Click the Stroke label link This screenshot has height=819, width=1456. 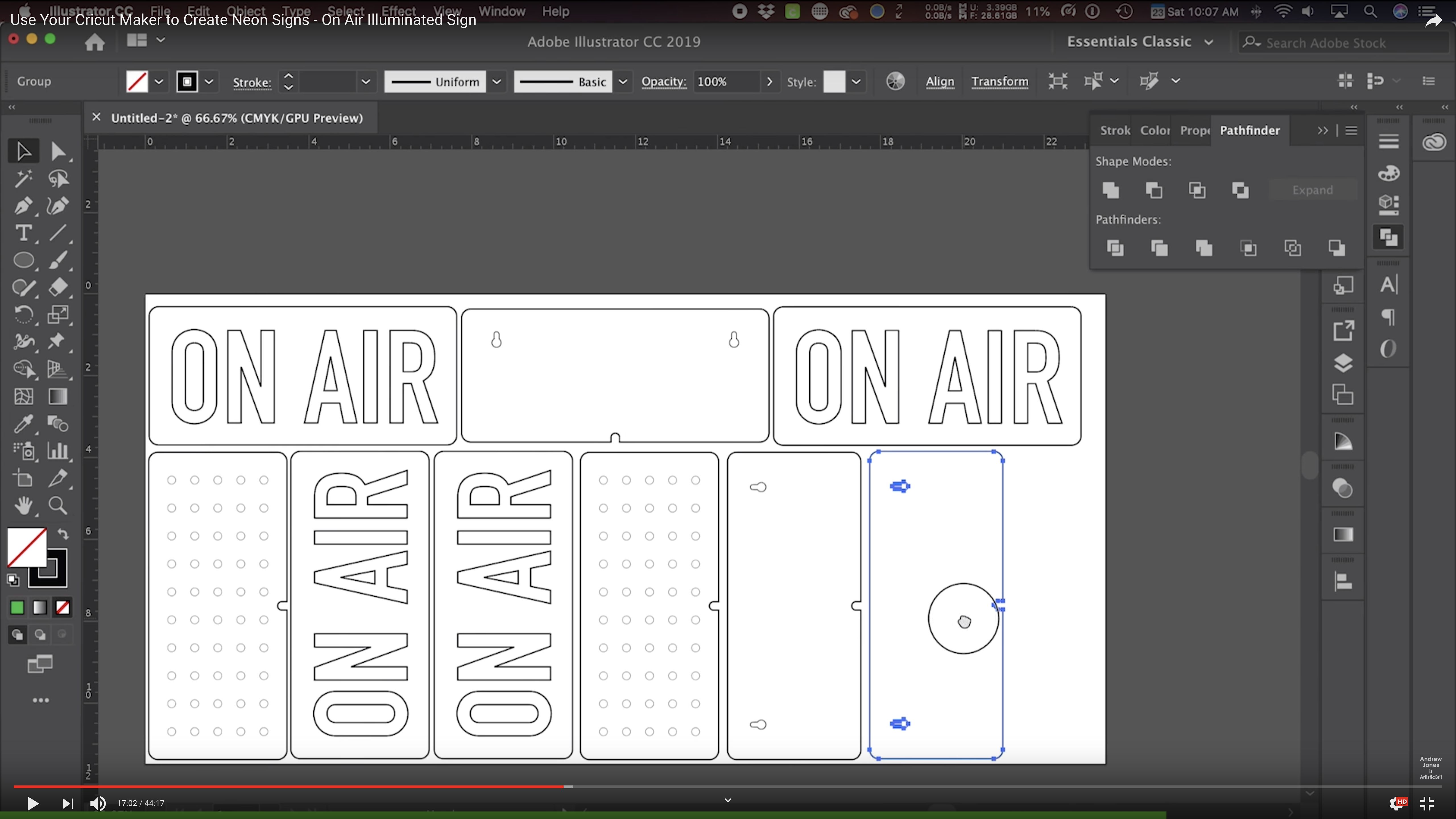(251, 82)
